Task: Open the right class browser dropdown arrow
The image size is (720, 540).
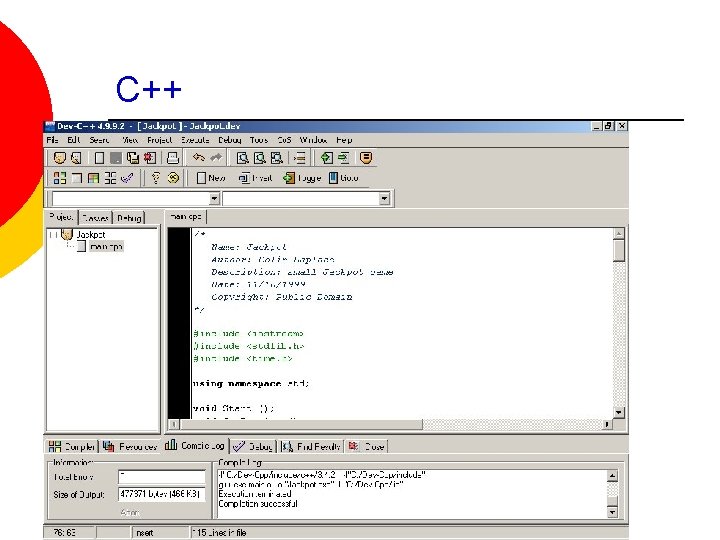Action: (384, 198)
